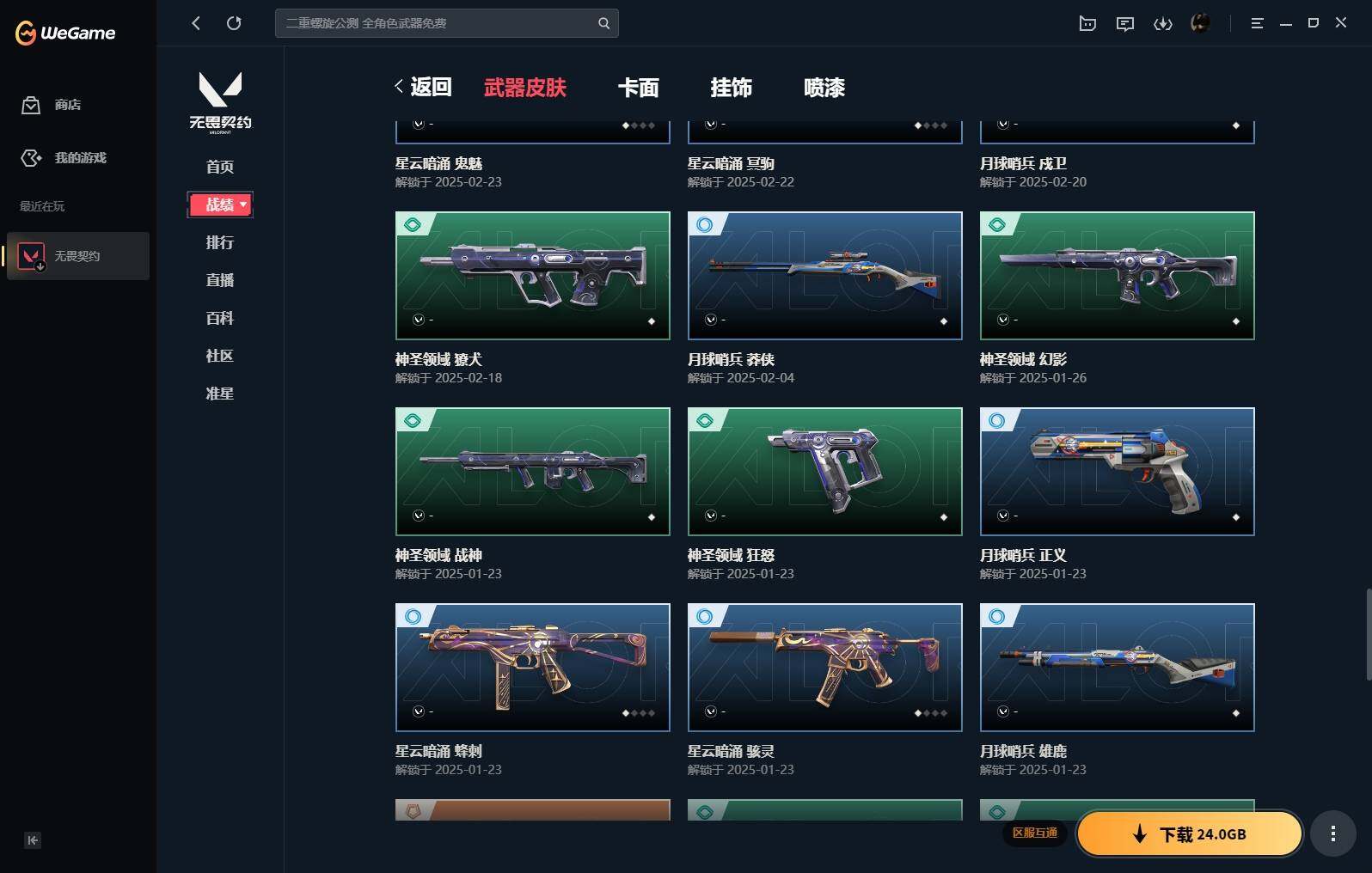Select the 星云暗涌 蜂刺 weapon thumbnail
Image resolution: width=1372 pixels, height=873 pixels.
pos(533,668)
